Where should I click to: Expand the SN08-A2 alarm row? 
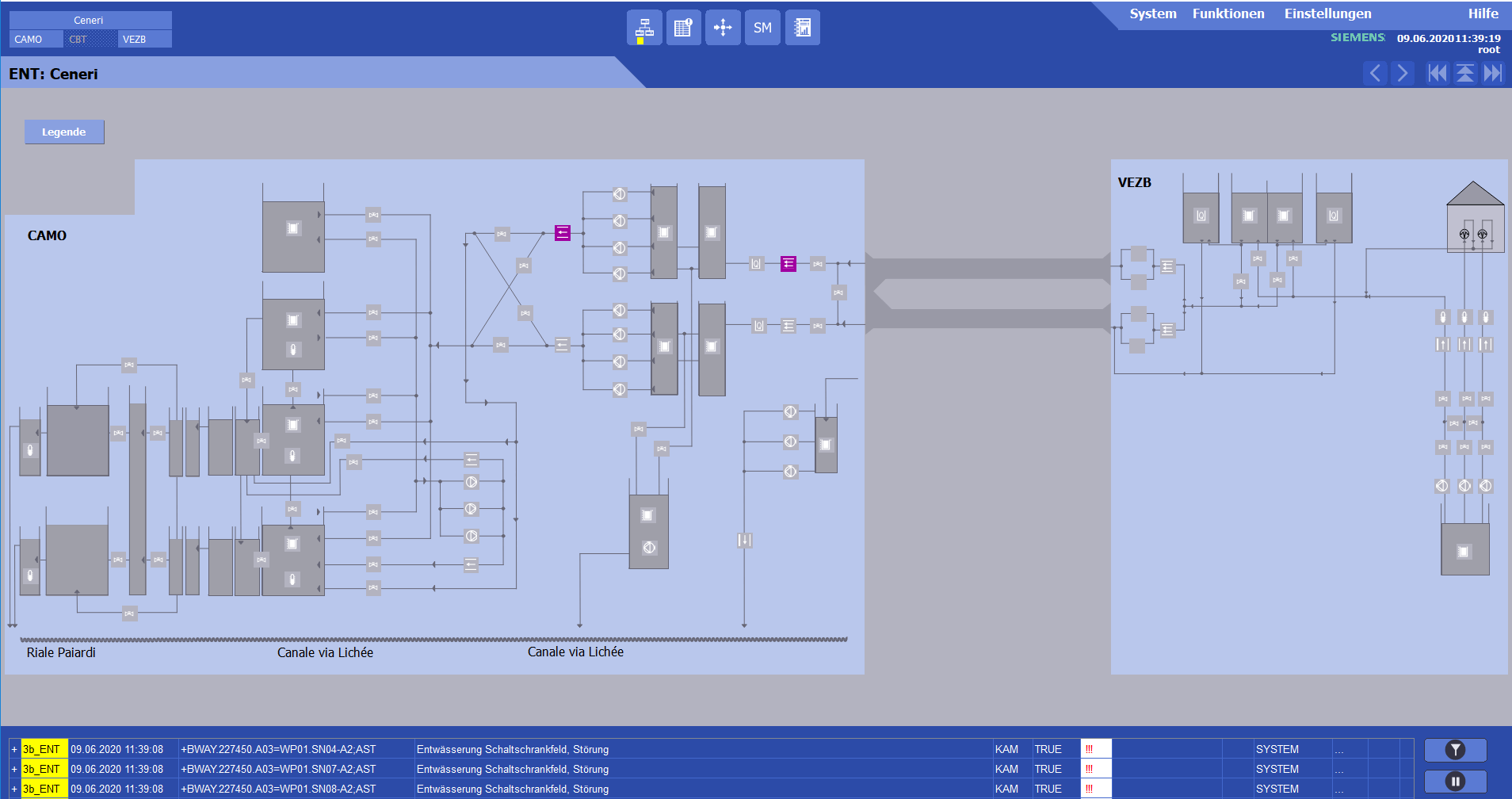14,789
